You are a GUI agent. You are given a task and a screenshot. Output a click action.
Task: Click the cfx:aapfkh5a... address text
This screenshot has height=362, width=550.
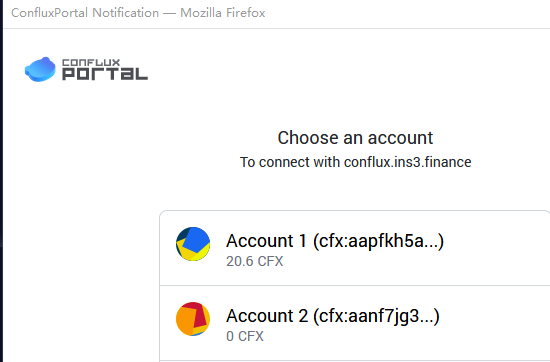click(378, 241)
